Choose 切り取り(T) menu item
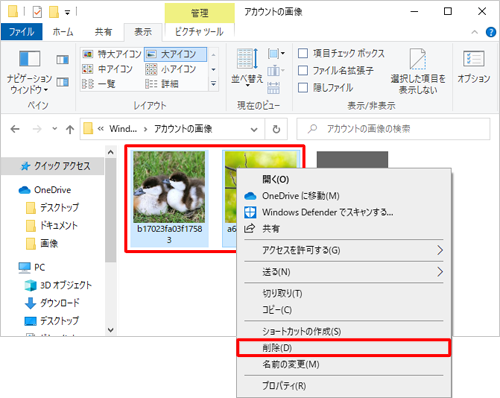 pos(344,293)
